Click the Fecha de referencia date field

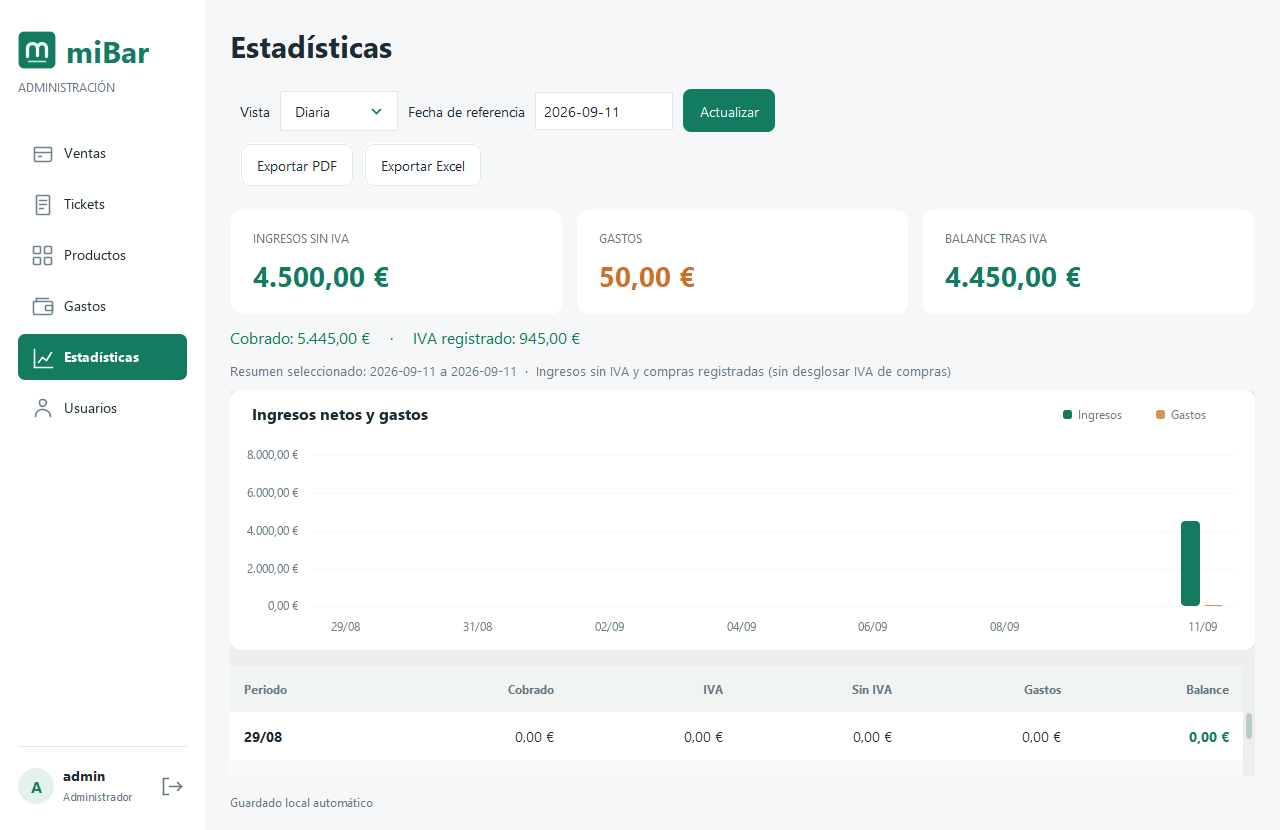(604, 112)
